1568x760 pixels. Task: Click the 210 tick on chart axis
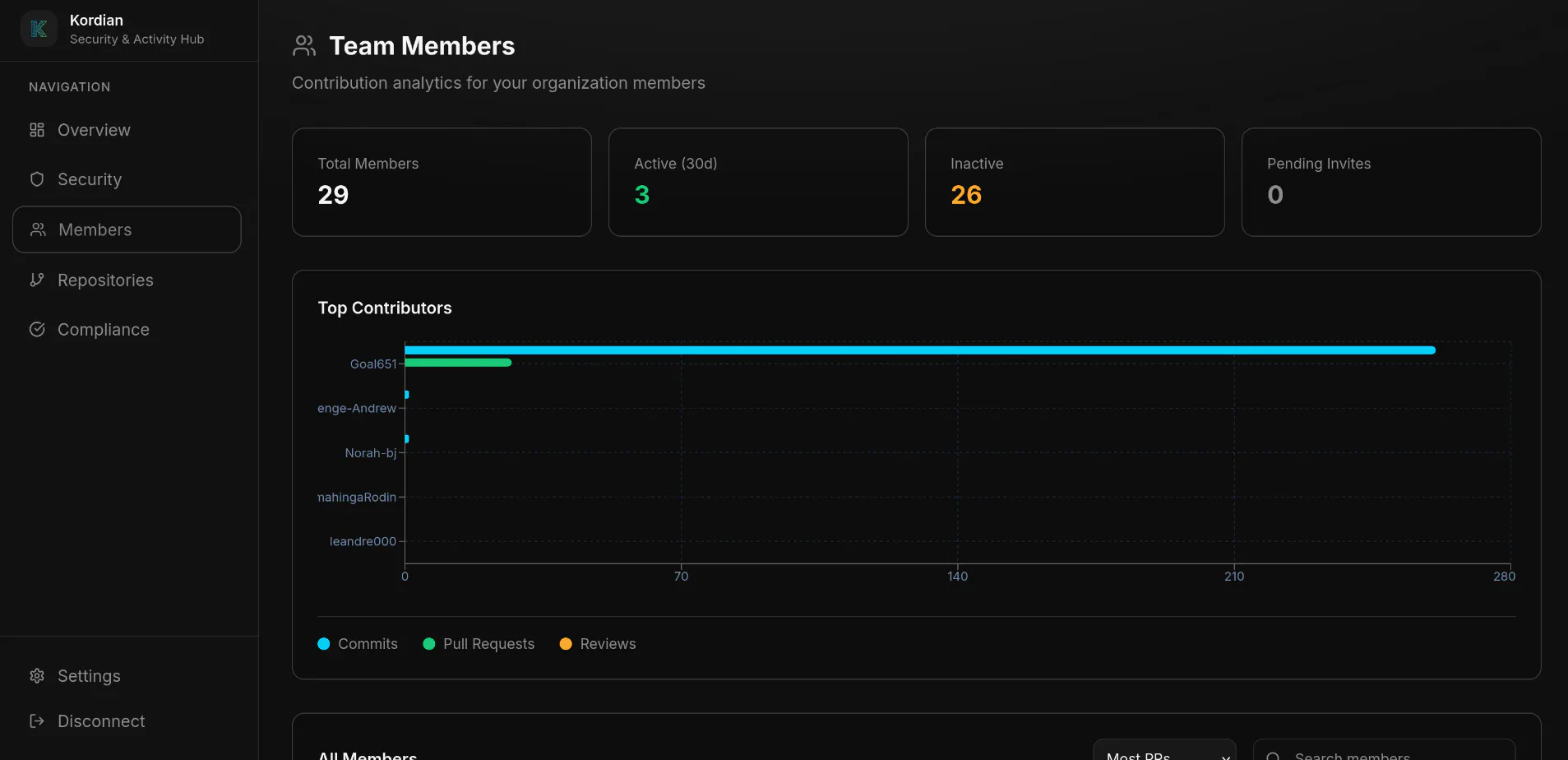(x=1234, y=577)
